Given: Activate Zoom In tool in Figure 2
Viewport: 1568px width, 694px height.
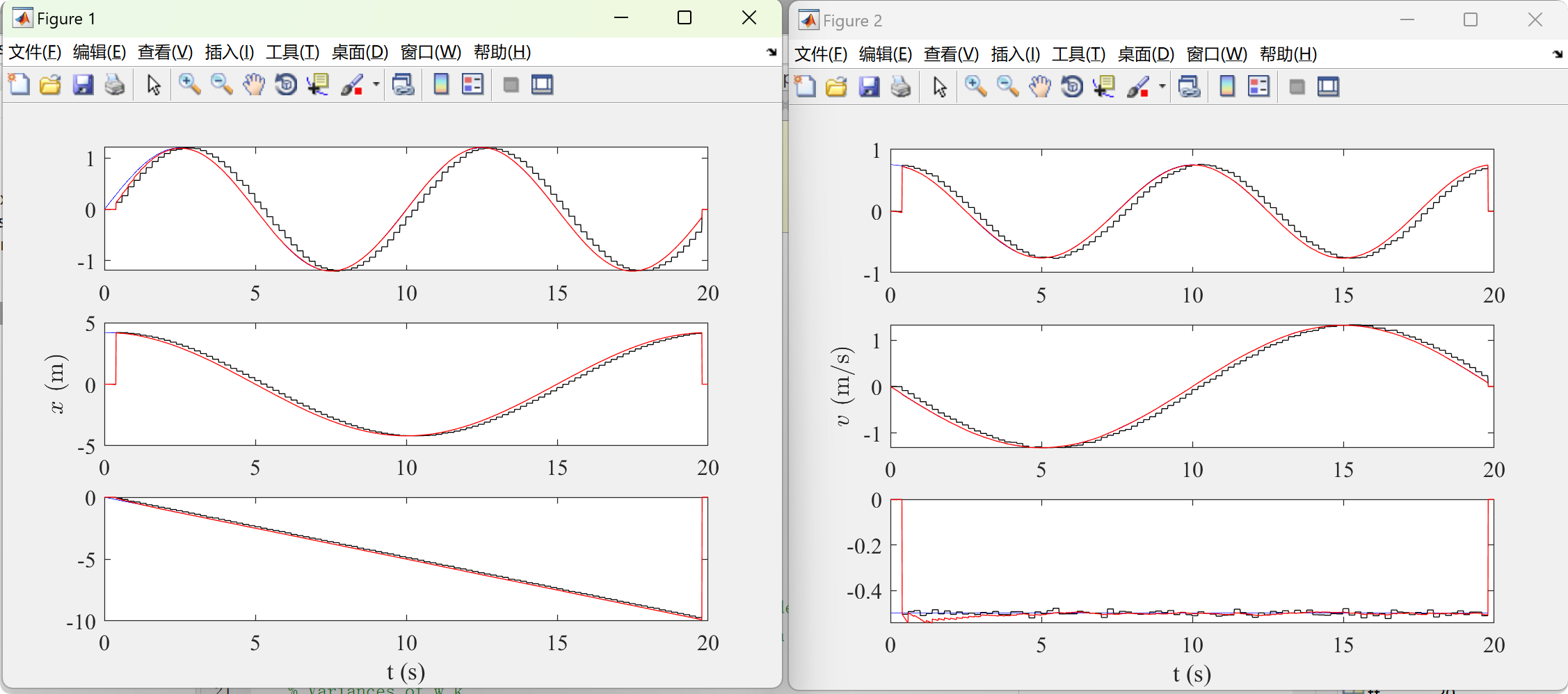Looking at the screenshot, I should pyautogui.click(x=975, y=87).
